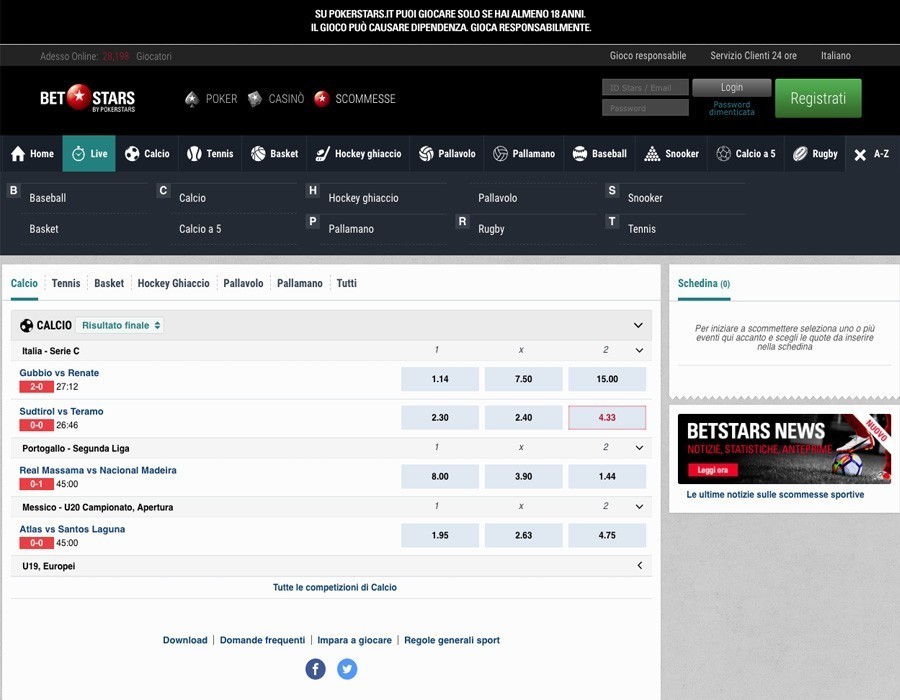Viewport: 900px width, 700px height.
Task: Open Download footer link
Action: click(x=185, y=640)
